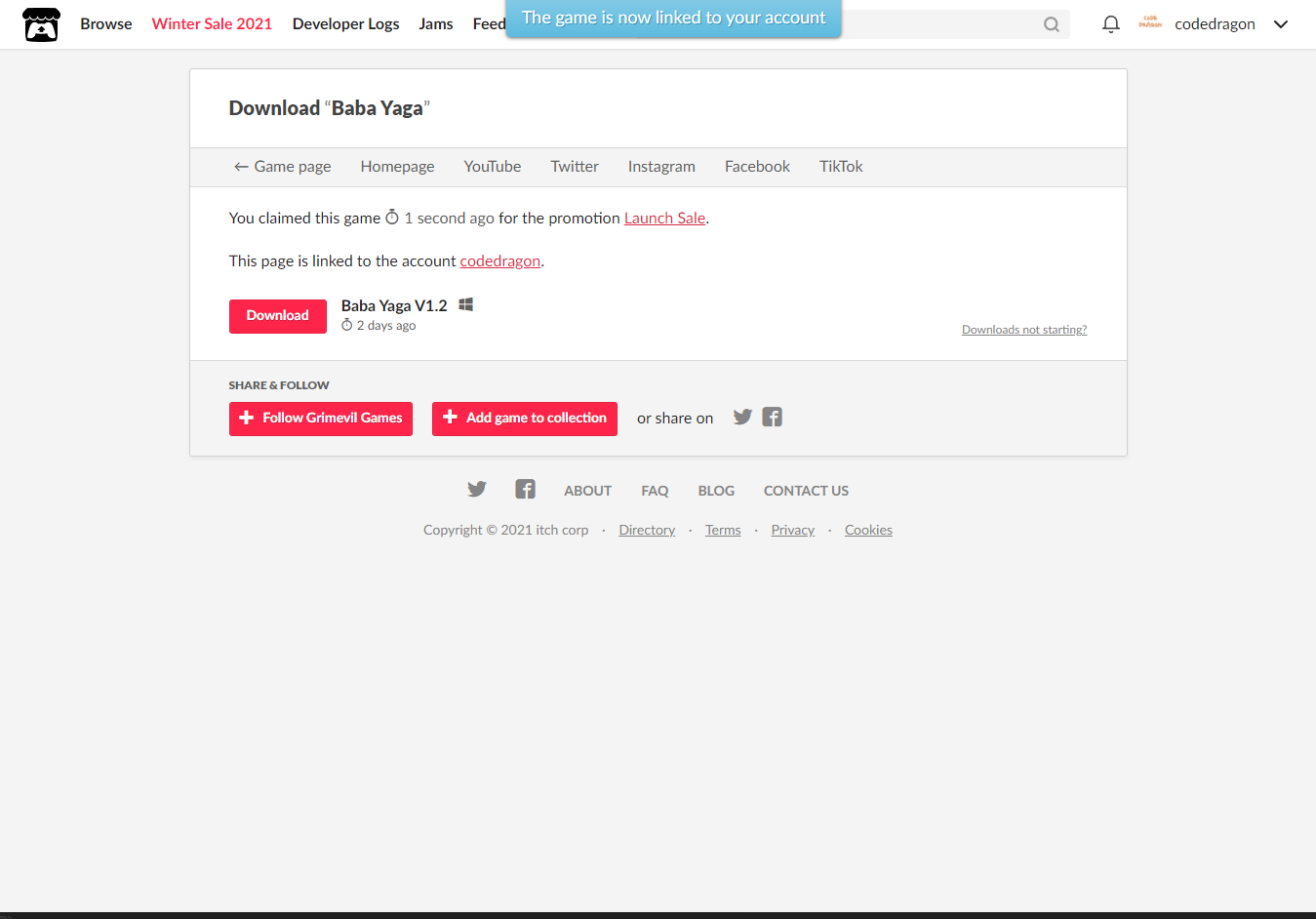Click the Baba Yaga V1.2 file name

(x=394, y=306)
